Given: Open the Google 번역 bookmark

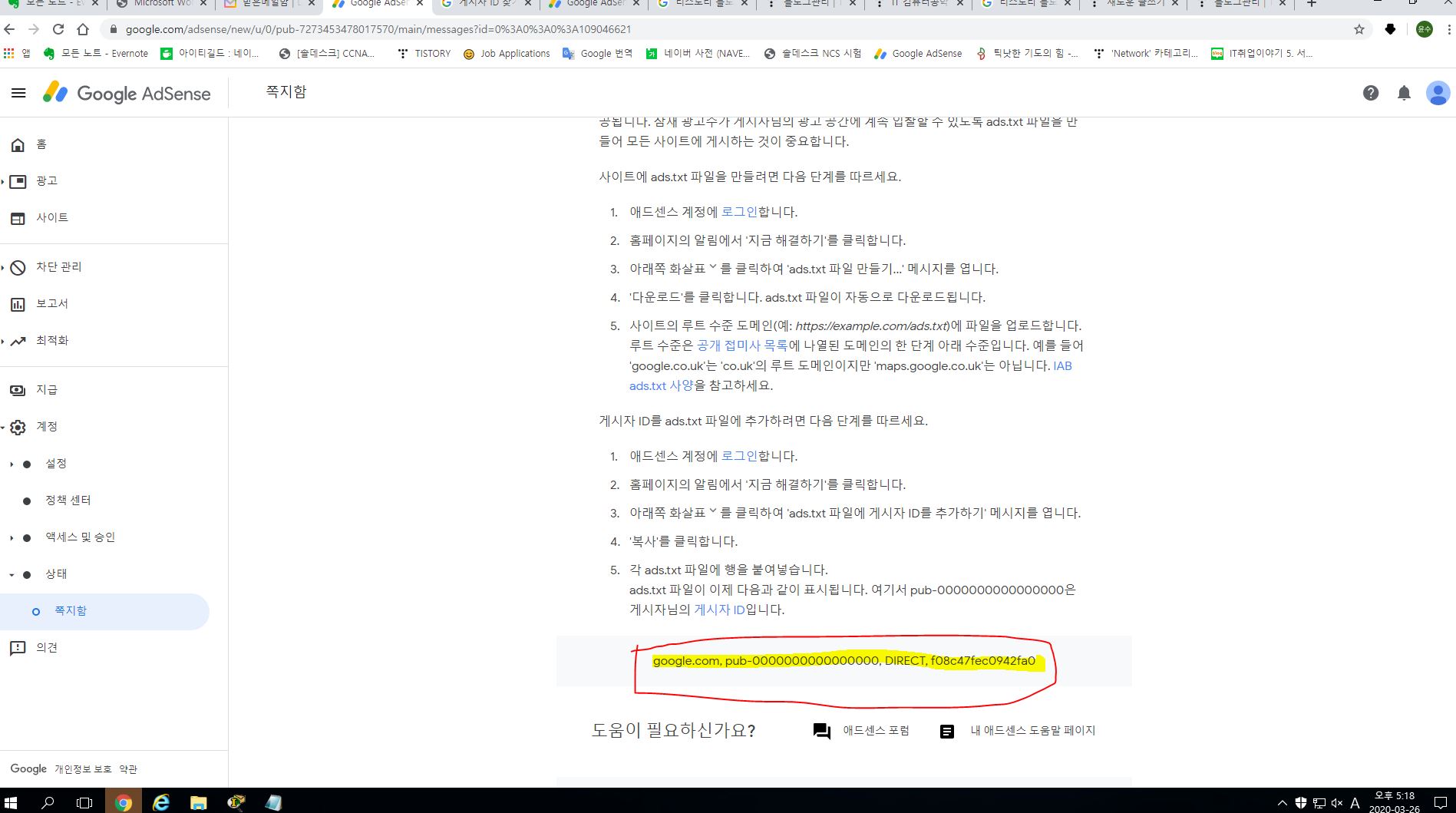Looking at the screenshot, I should [x=597, y=54].
